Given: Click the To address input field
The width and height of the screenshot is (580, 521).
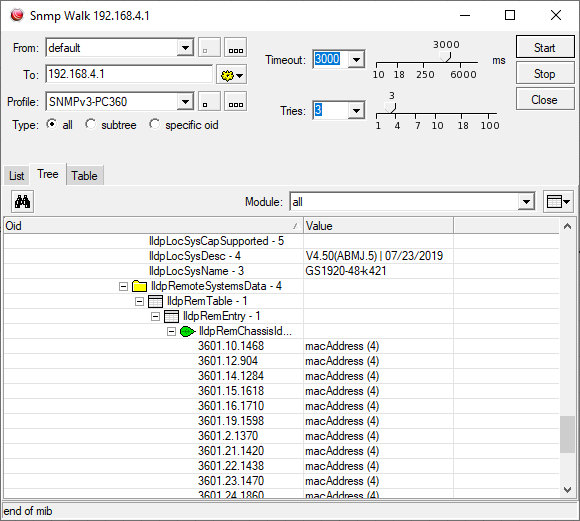Looking at the screenshot, I should point(129,74).
